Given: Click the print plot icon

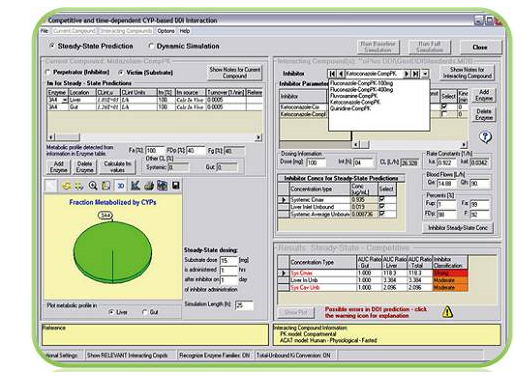Looking at the screenshot, I should coord(149,185).
